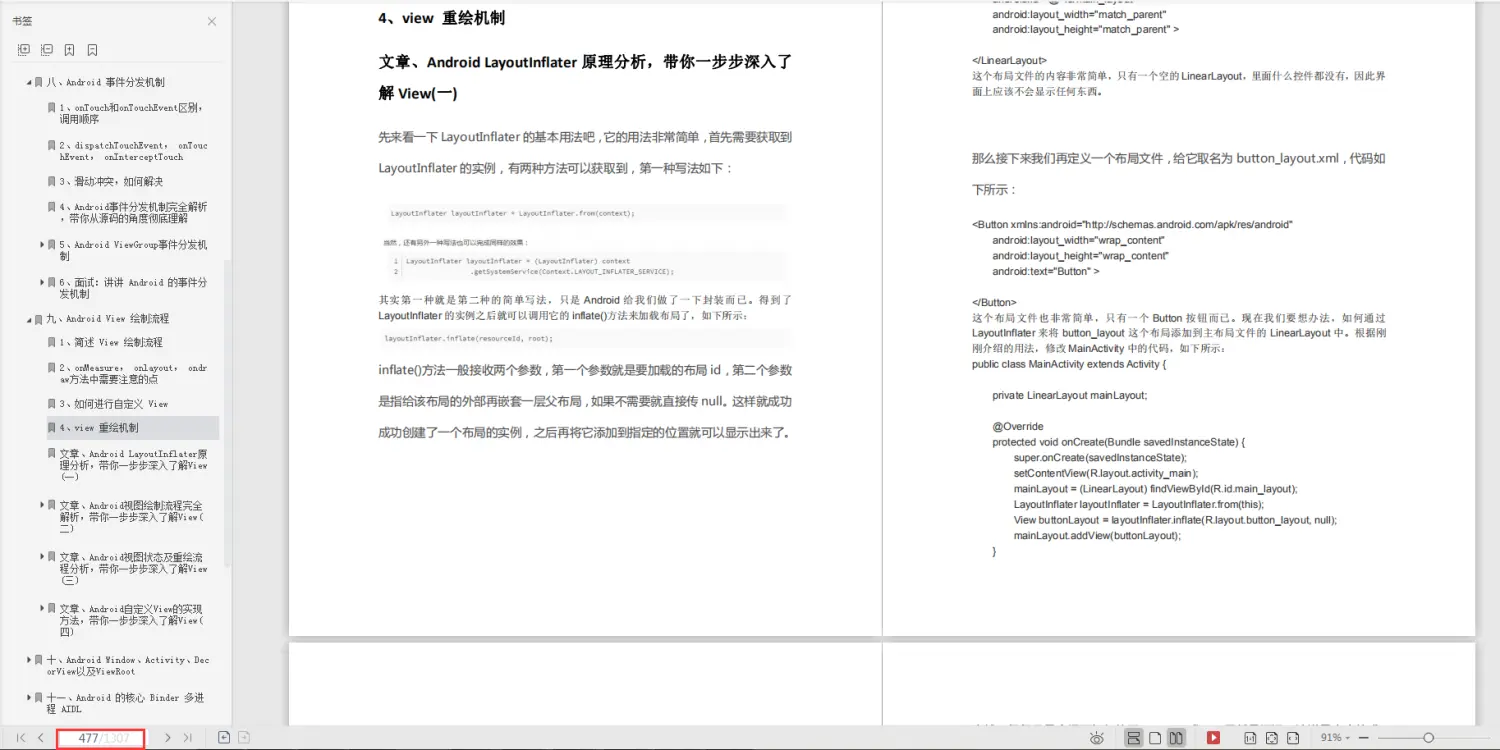Viewport: 1500px width, 750px height.
Task: Click the fit page icon
Action: (x=1271, y=738)
